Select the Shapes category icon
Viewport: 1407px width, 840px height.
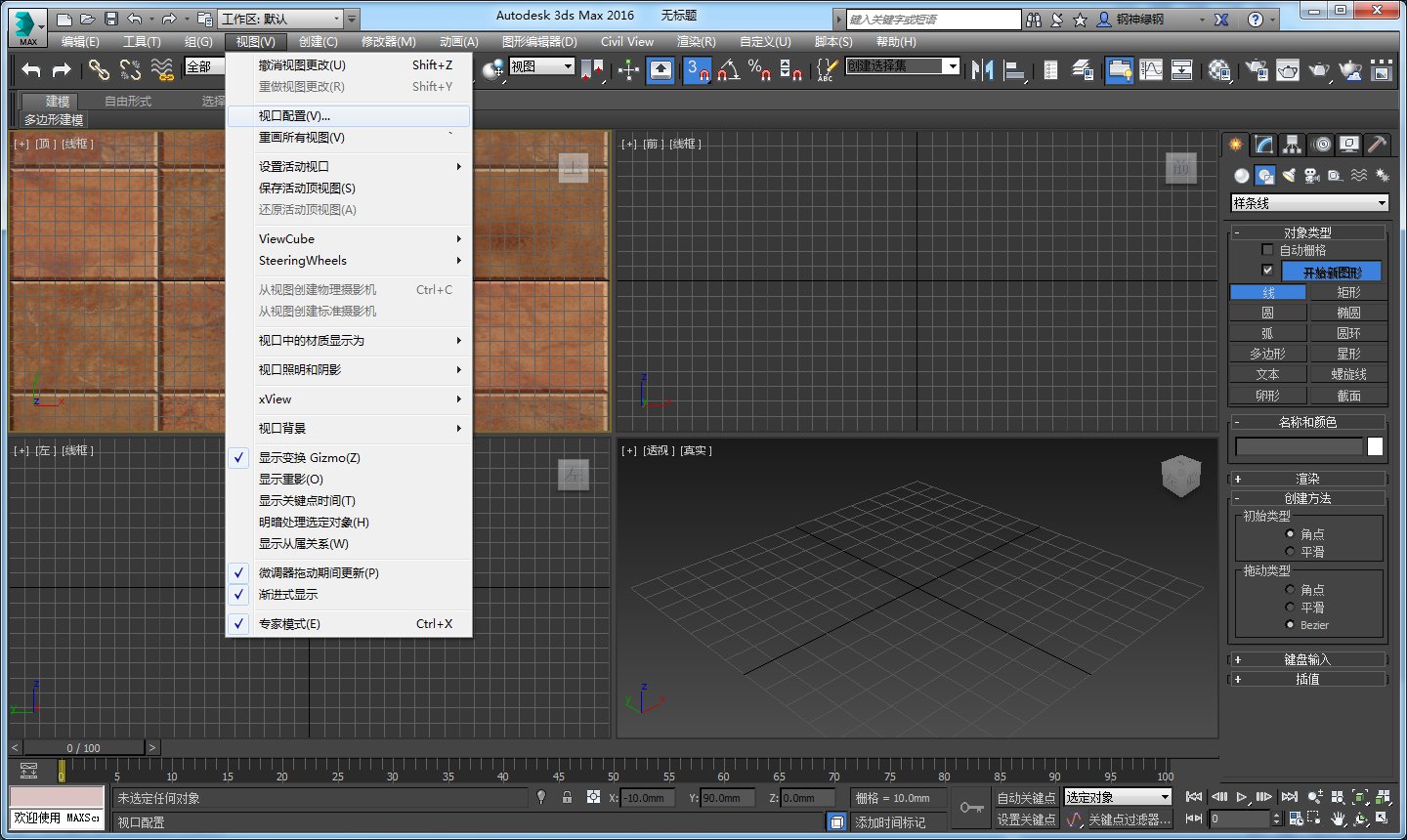coord(1265,175)
